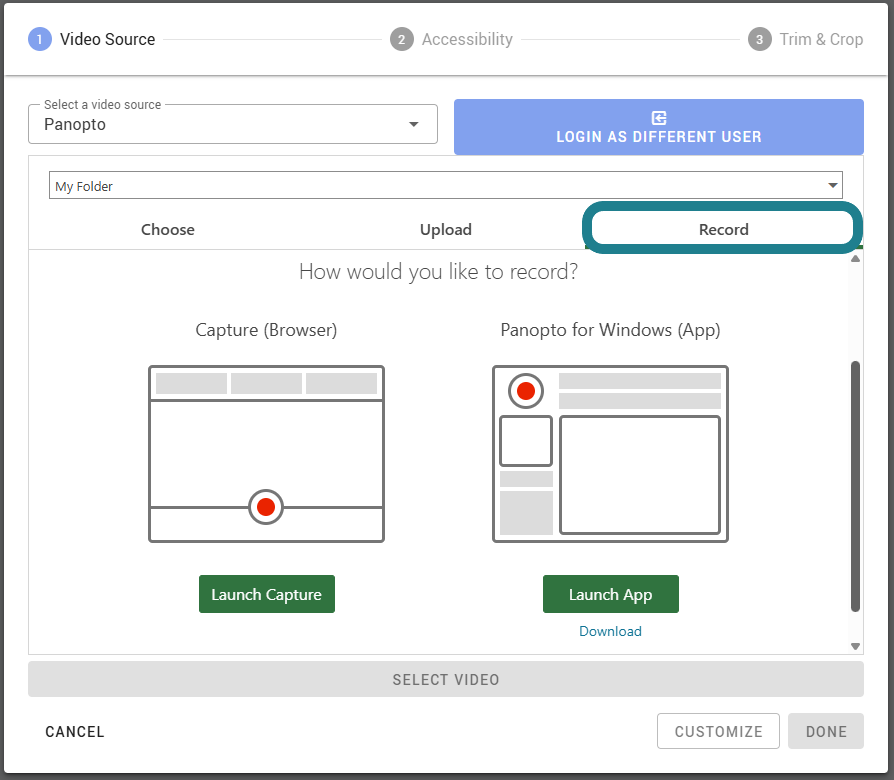Click step 3 circle for Trim & Crop
Image resolution: width=894 pixels, height=780 pixels.
coord(759,39)
